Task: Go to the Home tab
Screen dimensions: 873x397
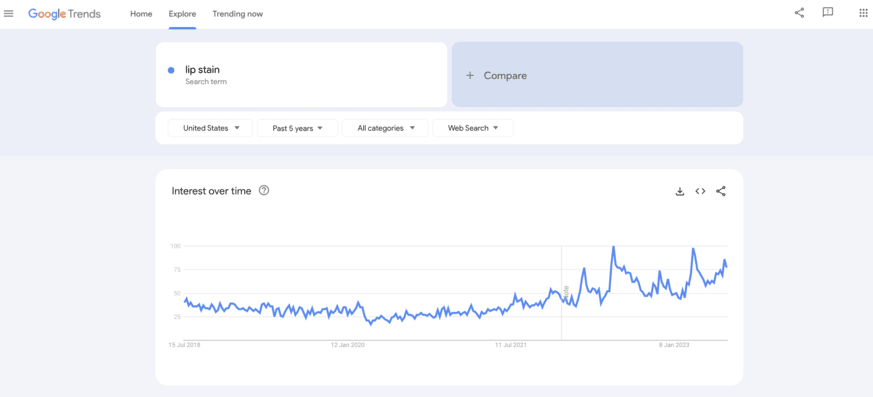Action: coord(141,14)
